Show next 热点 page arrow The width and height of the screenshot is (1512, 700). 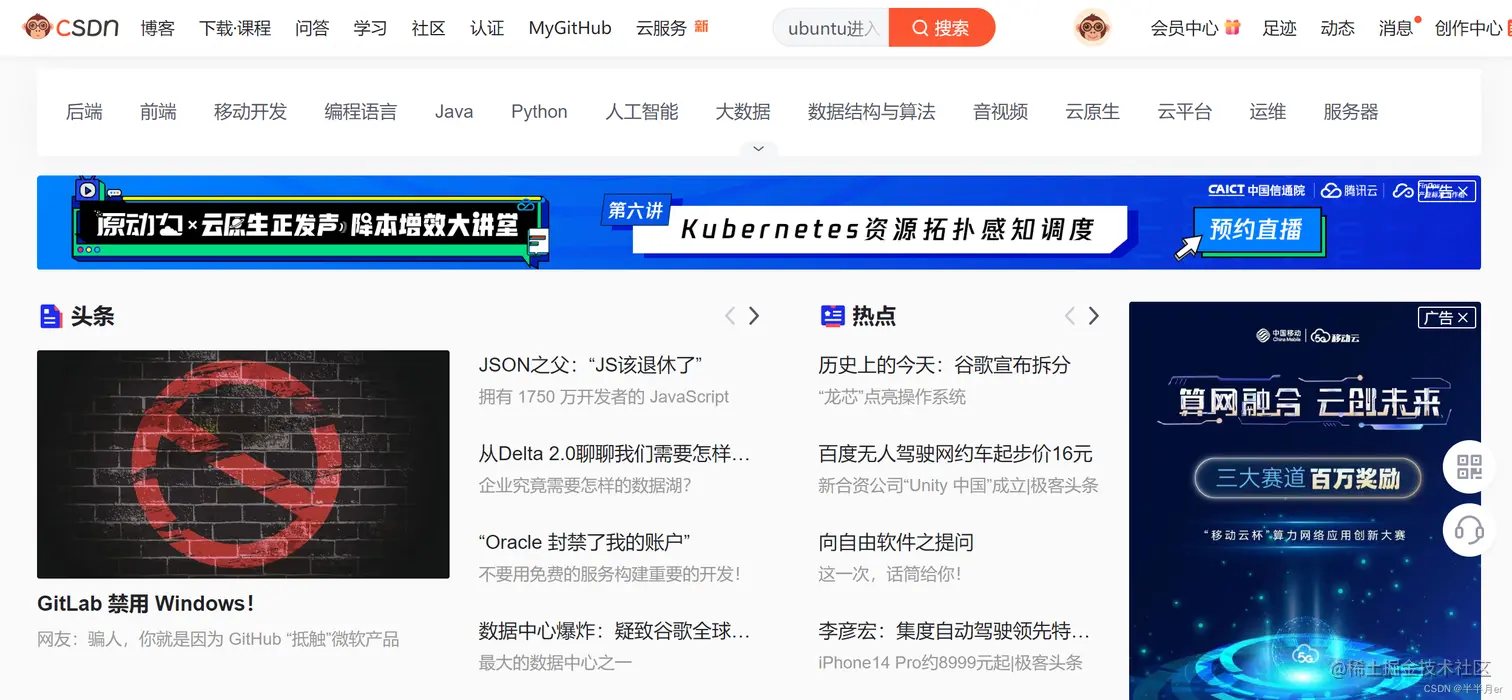(x=1094, y=316)
